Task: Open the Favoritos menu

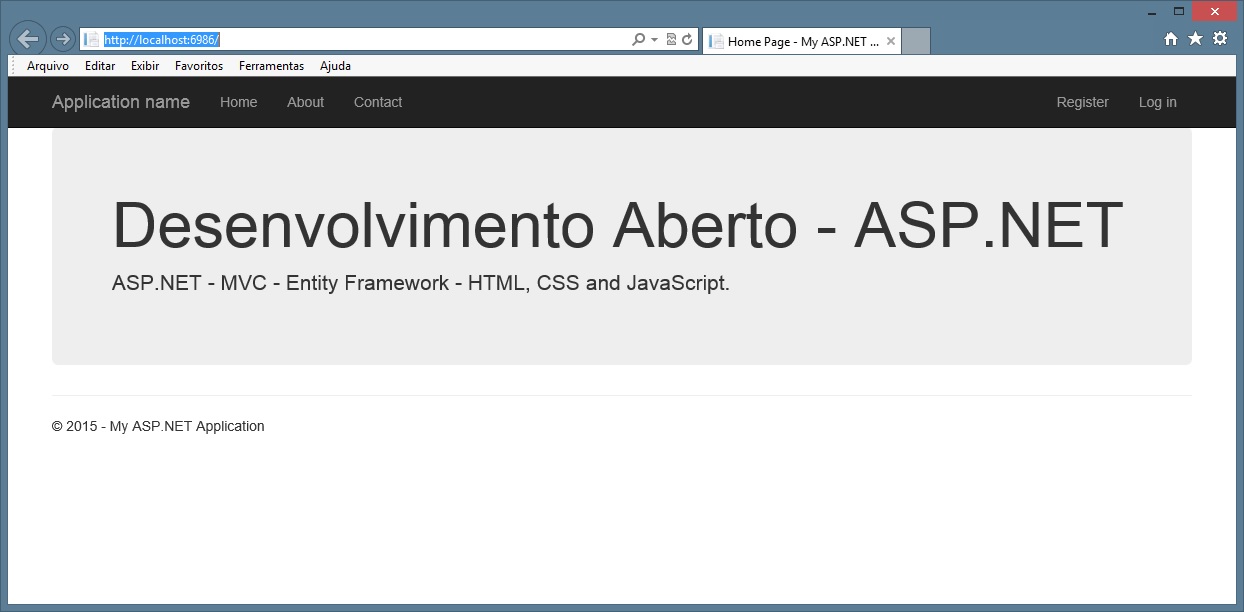Action: (x=199, y=66)
